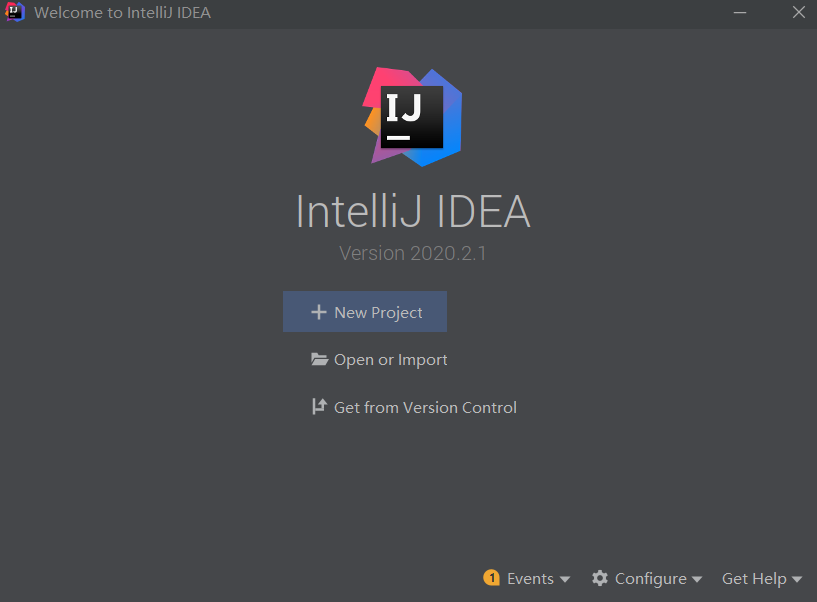Click the IntelliJ icon in the title bar

pos(14,13)
